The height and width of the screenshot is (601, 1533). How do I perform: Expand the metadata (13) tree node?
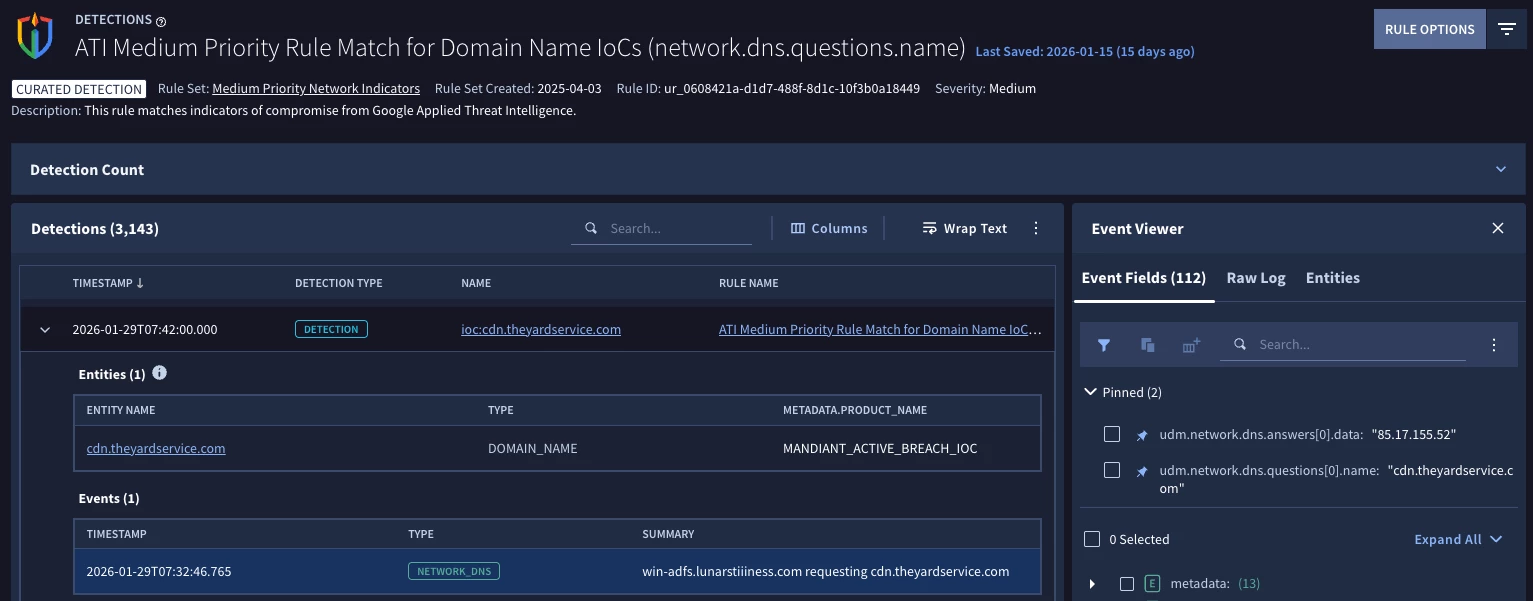point(1092,584)
